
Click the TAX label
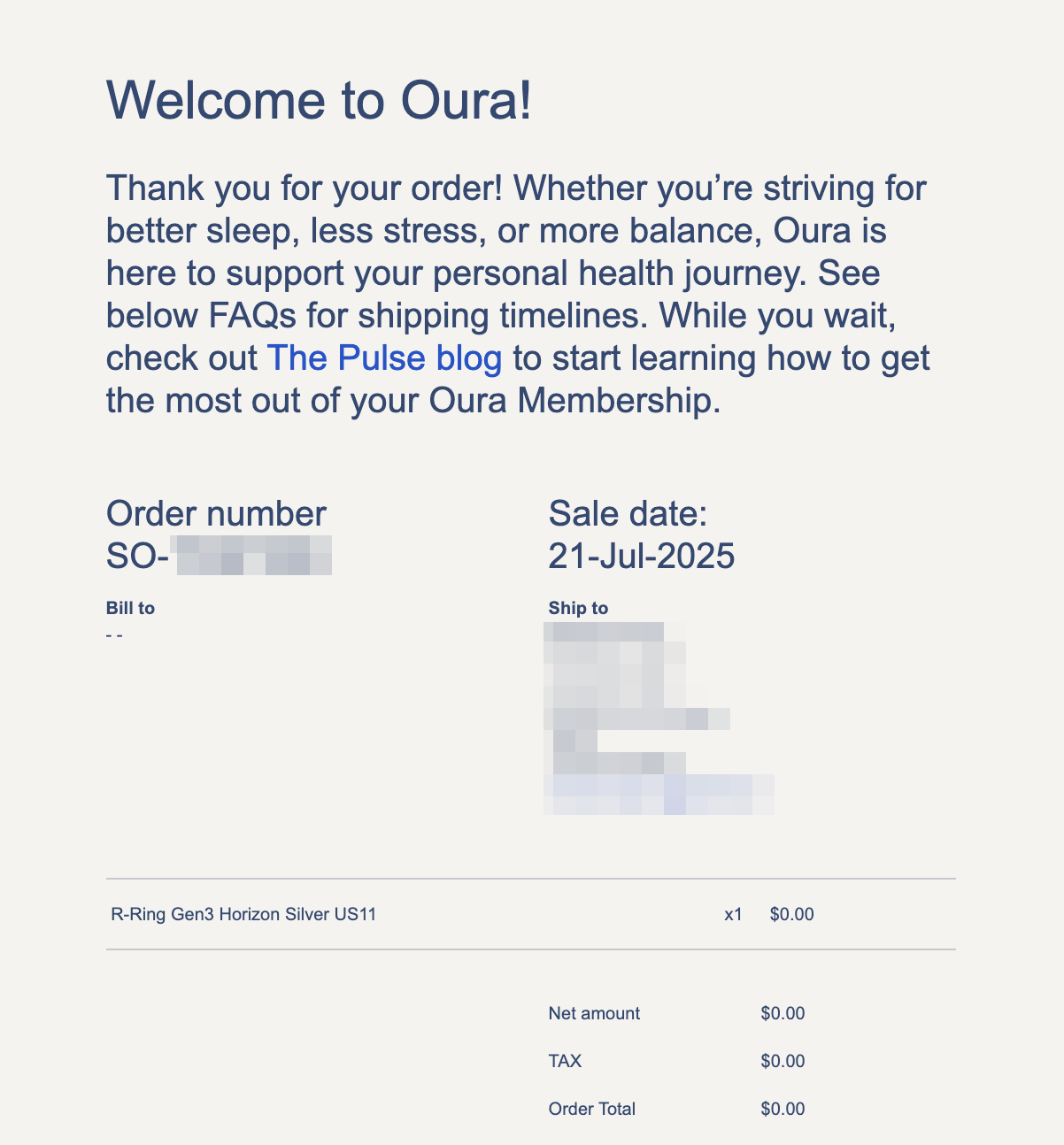click(565, 1061)
